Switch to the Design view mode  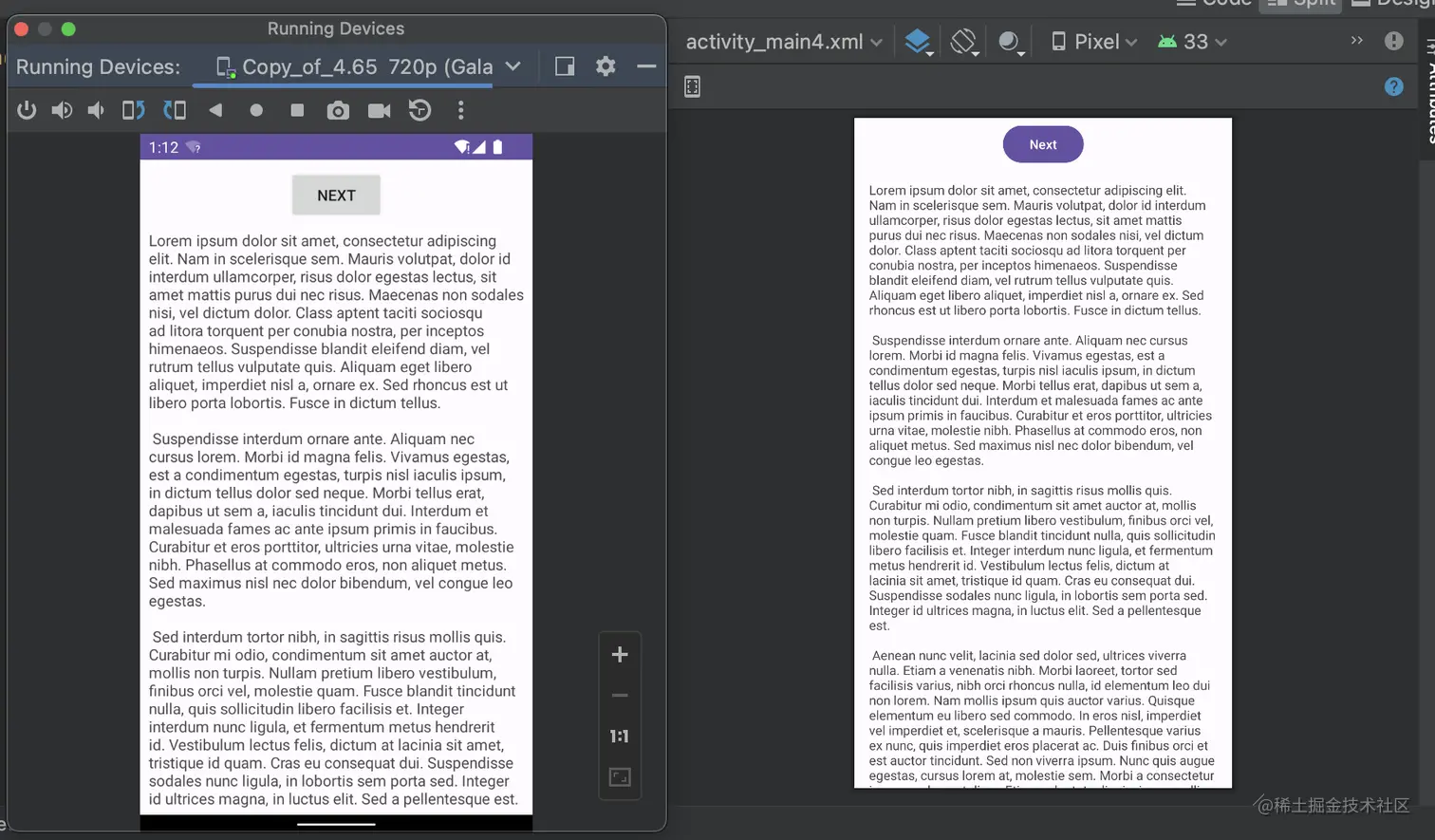1392,3
